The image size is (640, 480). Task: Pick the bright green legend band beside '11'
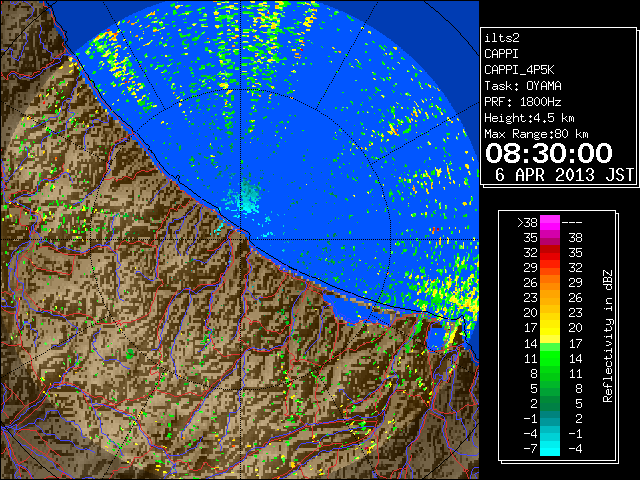550,358
